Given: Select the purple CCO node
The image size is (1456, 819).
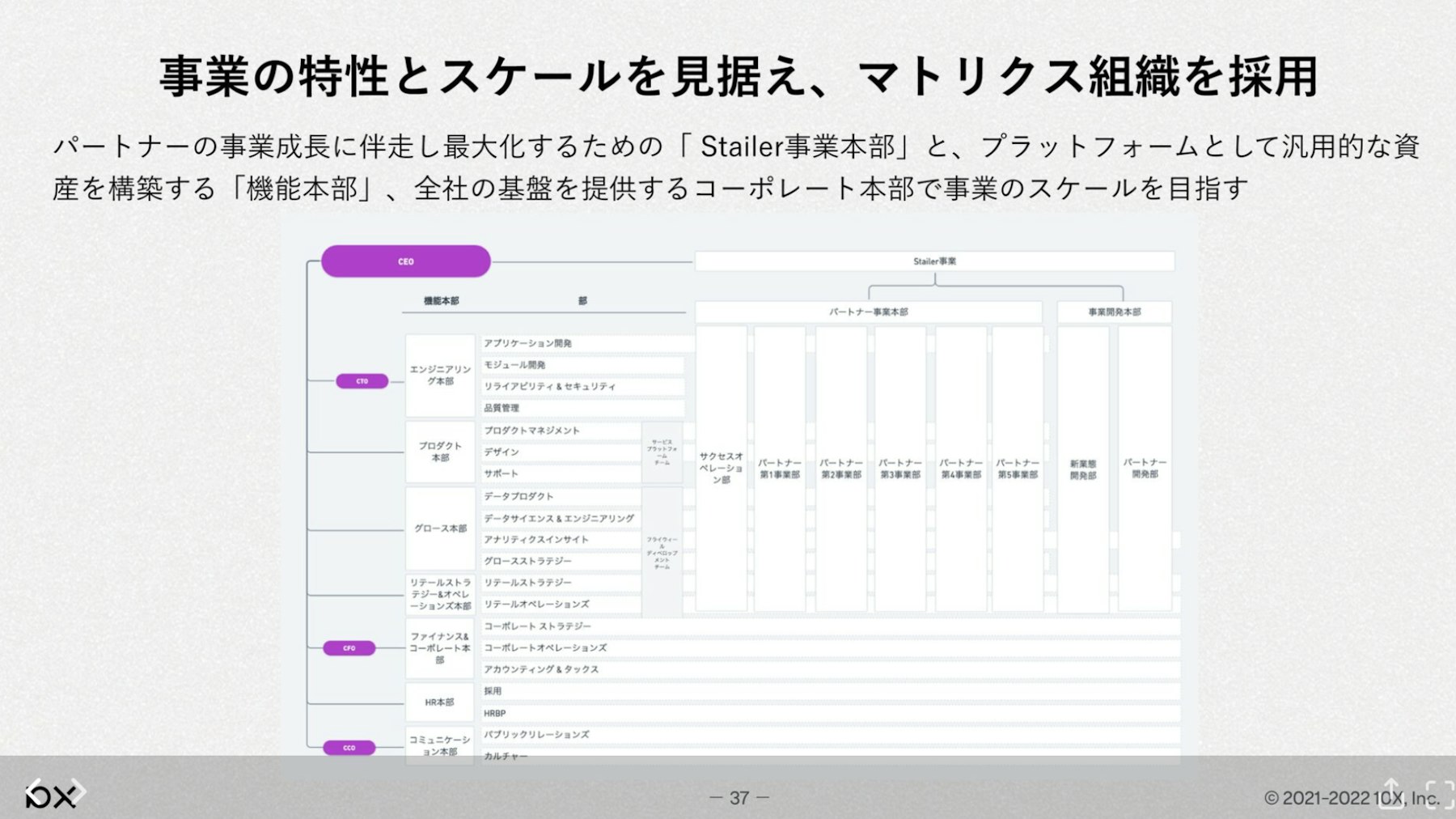Looking at the screenshot, I should point(349,748).
